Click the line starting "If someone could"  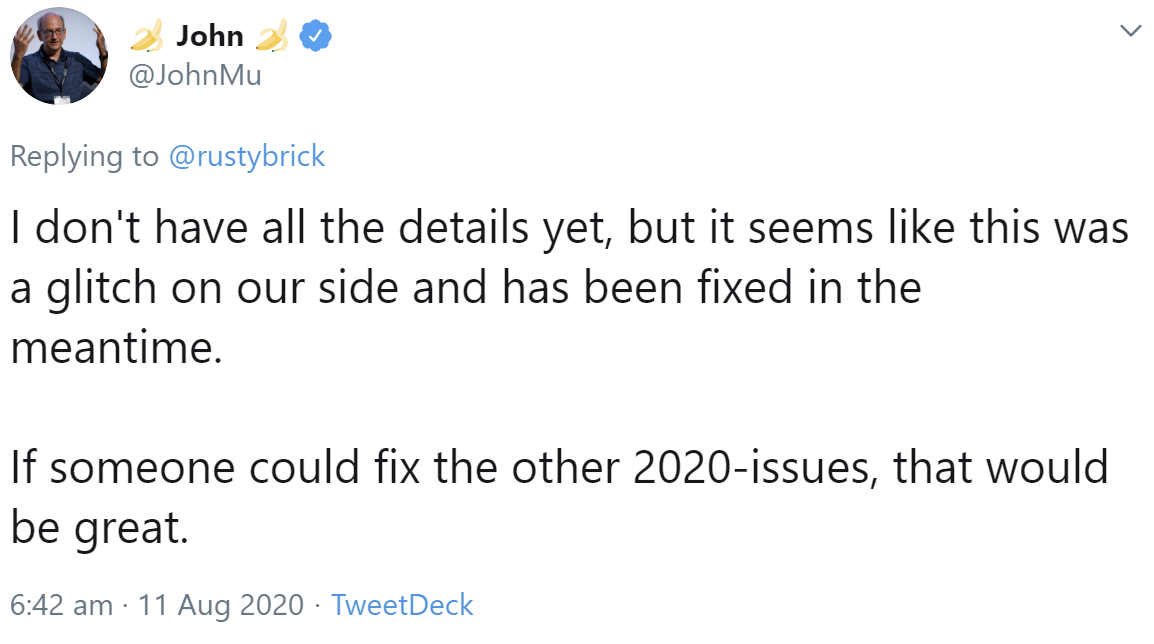(x=560, y=467)
